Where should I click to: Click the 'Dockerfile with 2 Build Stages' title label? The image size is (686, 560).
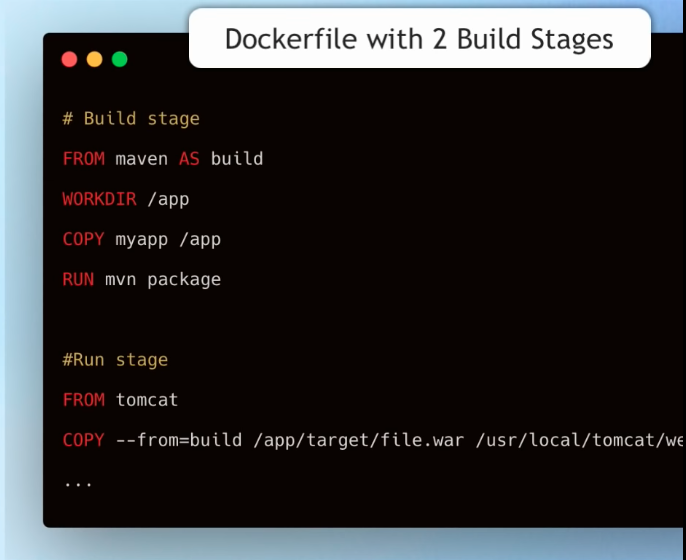click(419, 39)
